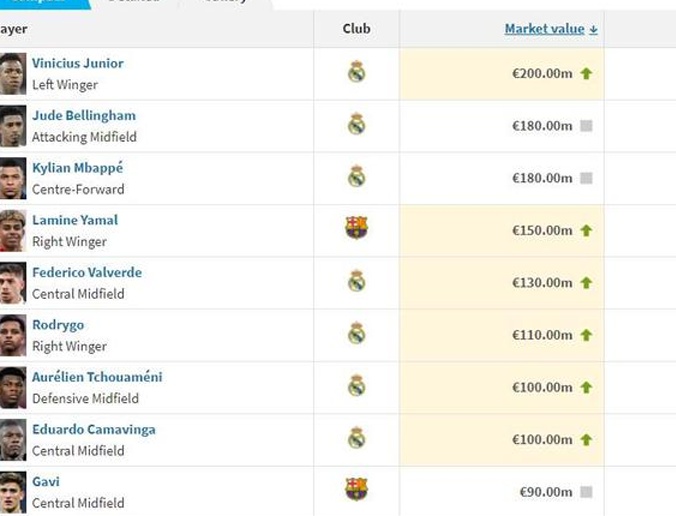The width and height of the screenshot is (676, 516).
Task: Click the Club column header
Action: click(x=357, y=29)
